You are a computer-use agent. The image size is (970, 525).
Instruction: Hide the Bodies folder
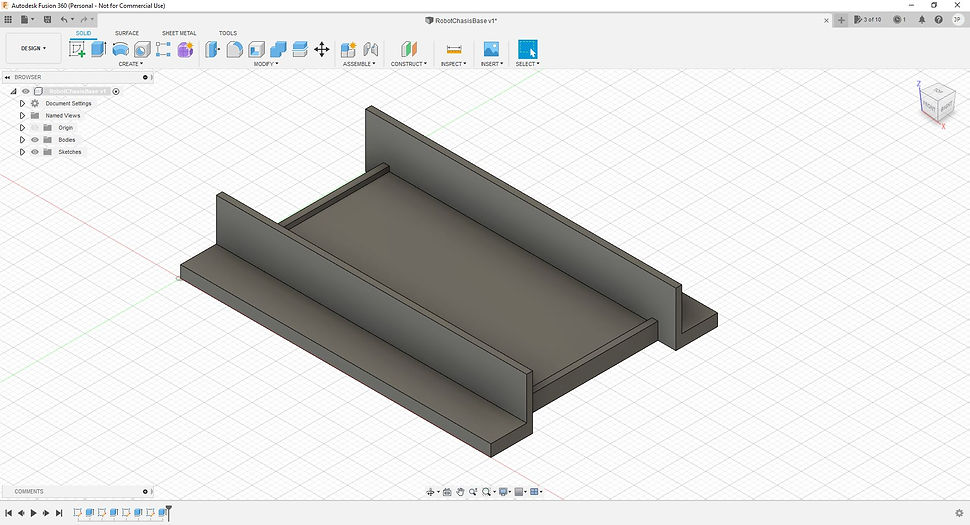[x=35, y=140]
